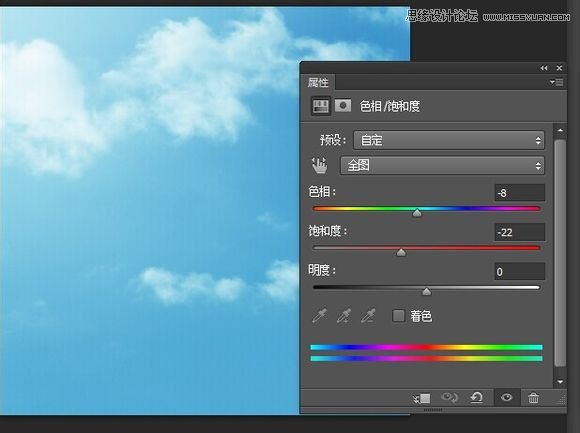Close the Properties panel
Screen dimensions: 580x433
pyautogui.click(x=559, y=68)
